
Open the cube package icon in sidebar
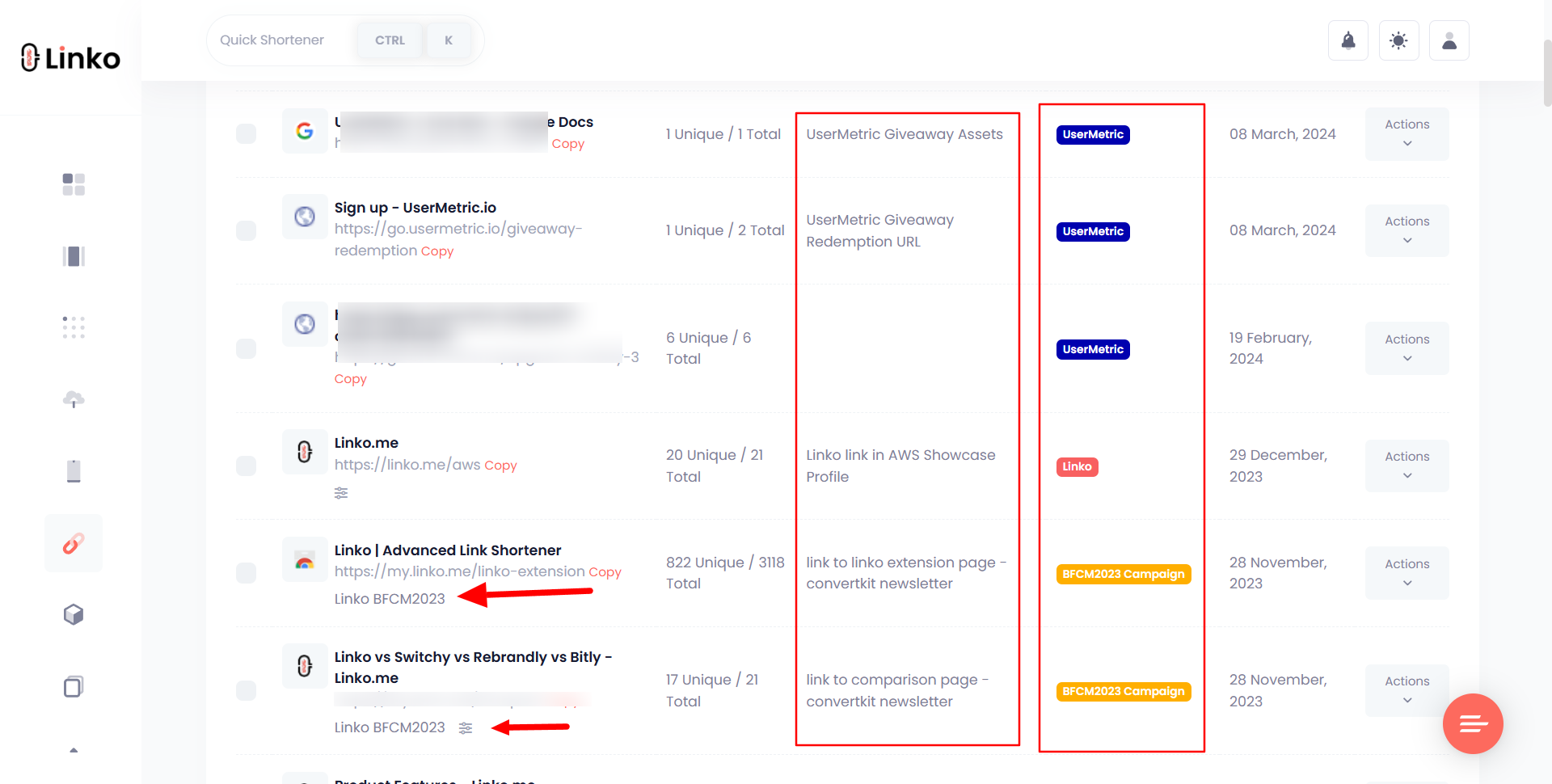74,614
